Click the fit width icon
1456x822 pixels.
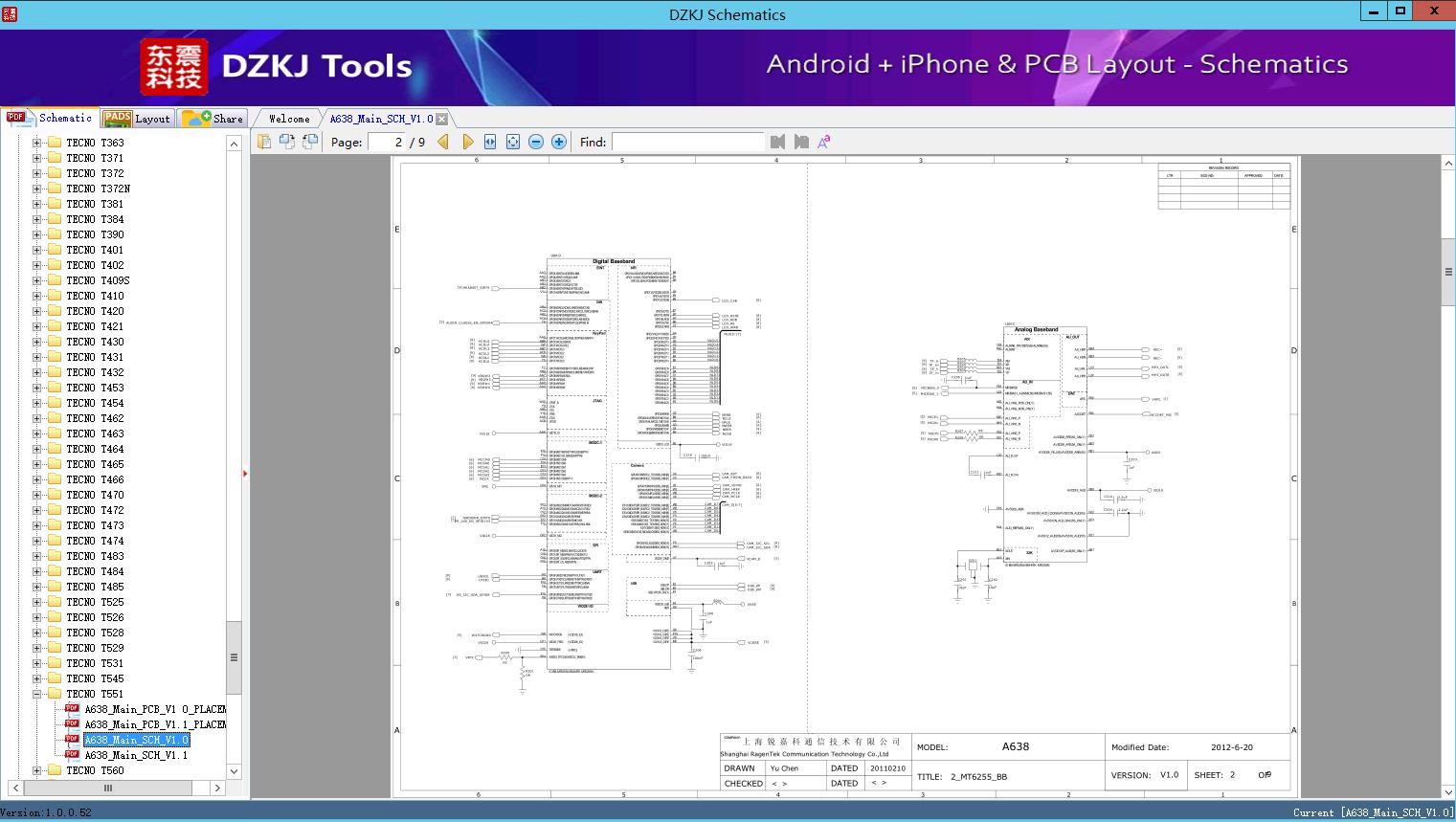(490, 142)
